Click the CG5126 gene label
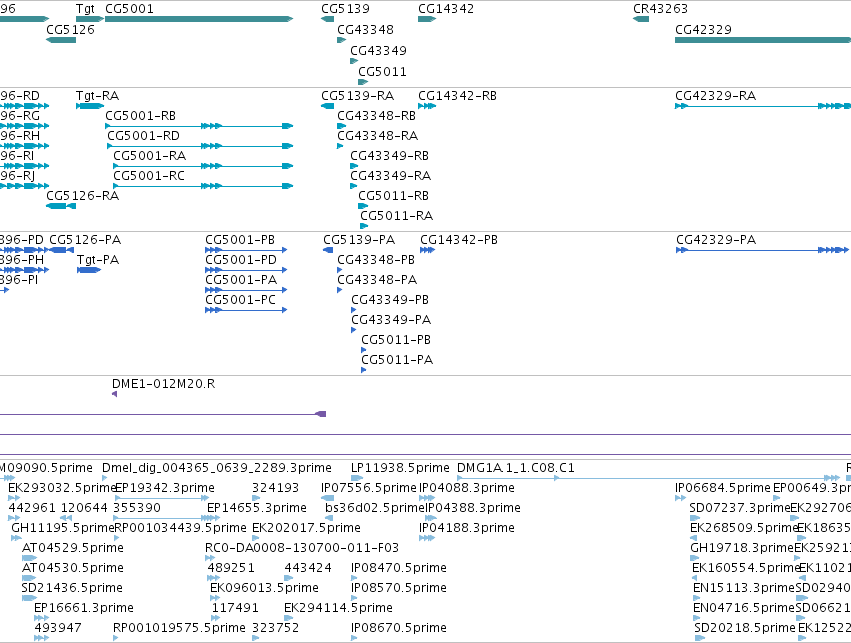The image size is (851, 643). (x=71, y=30)
